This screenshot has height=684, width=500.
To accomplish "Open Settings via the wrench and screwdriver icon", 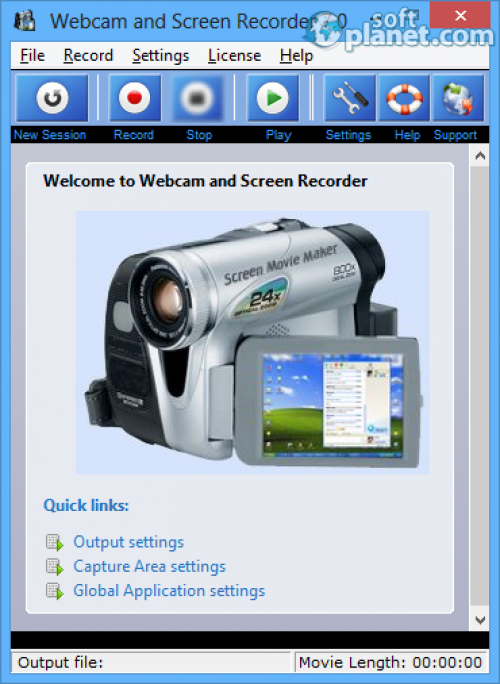I will coord(349,98).
